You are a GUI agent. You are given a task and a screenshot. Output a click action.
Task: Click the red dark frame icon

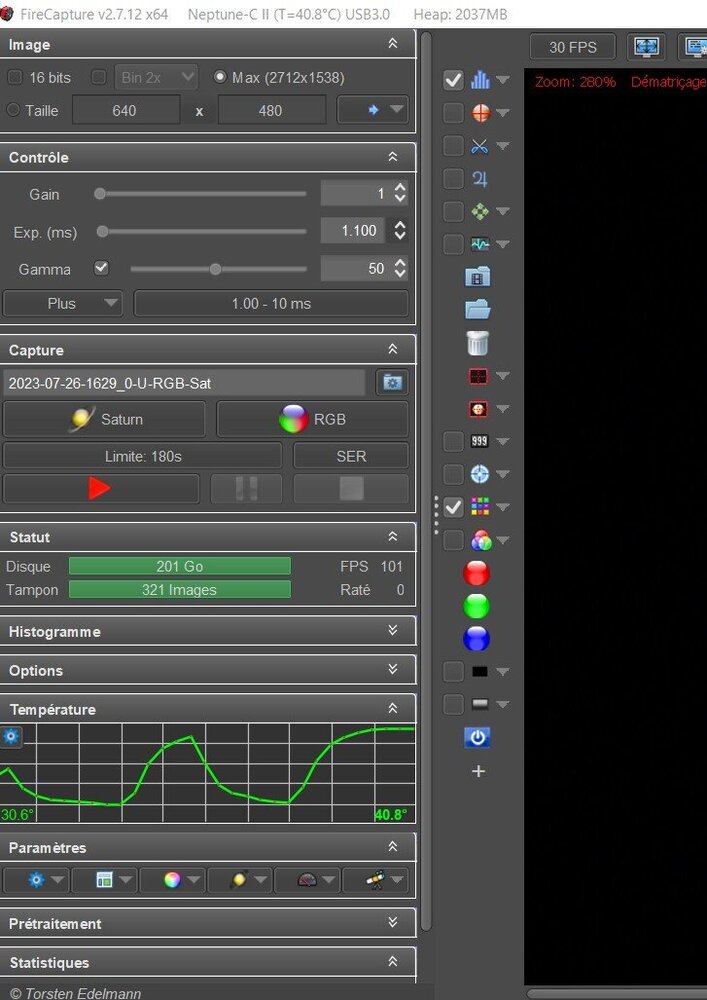point(478,376)
